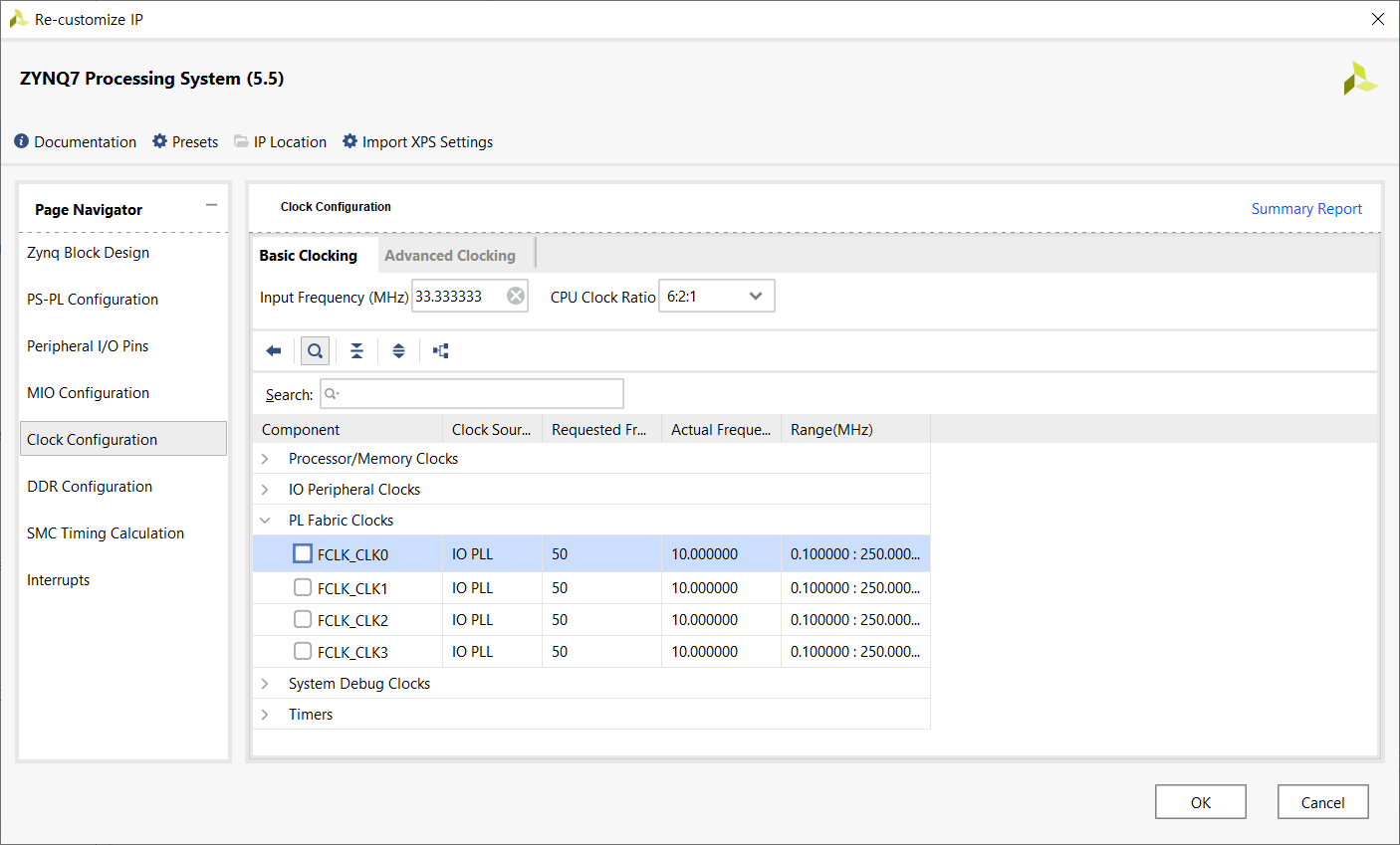
Task: Click the range cell of FCLK_CLK3
Action: pyautogui.click(x=855, y=651)
